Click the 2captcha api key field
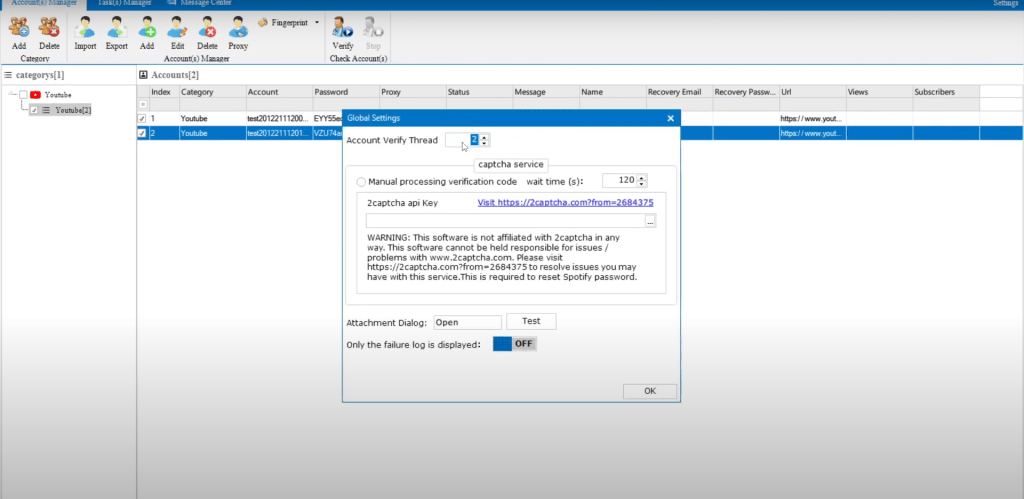This screenshot has height=499, width=1024. tap(505, 221)
